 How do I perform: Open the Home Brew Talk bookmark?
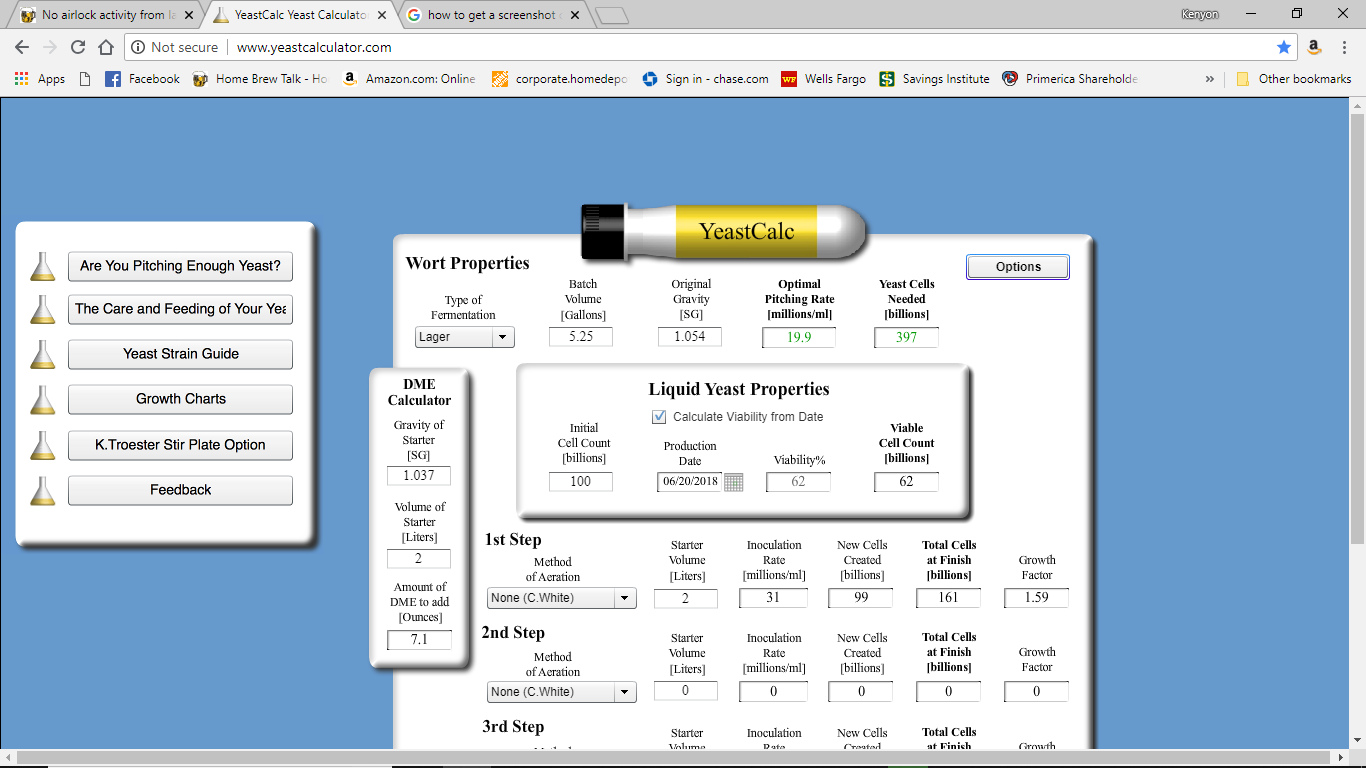coord(260,79)
